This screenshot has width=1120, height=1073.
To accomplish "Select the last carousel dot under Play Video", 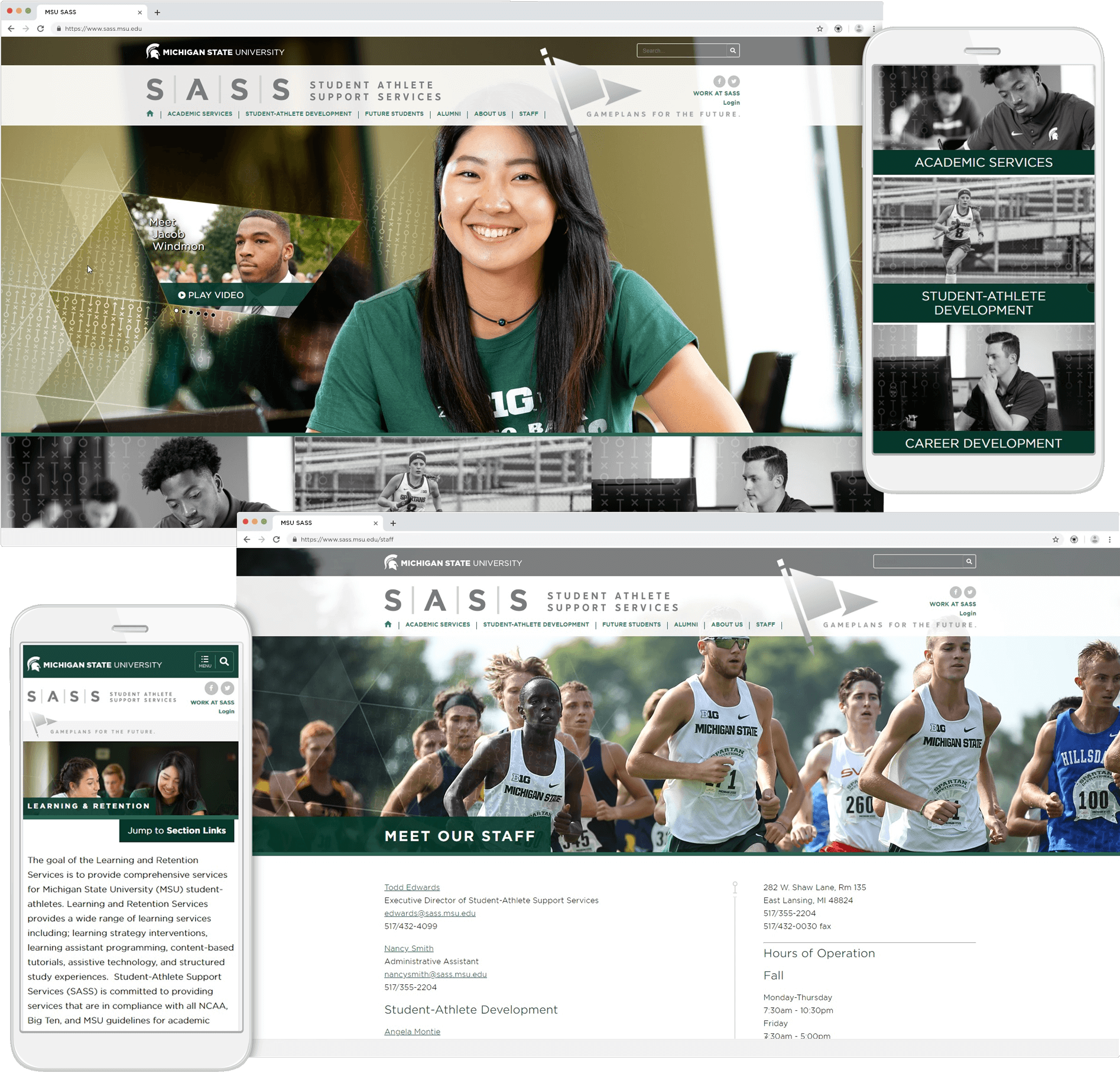I will coord(213,315).
